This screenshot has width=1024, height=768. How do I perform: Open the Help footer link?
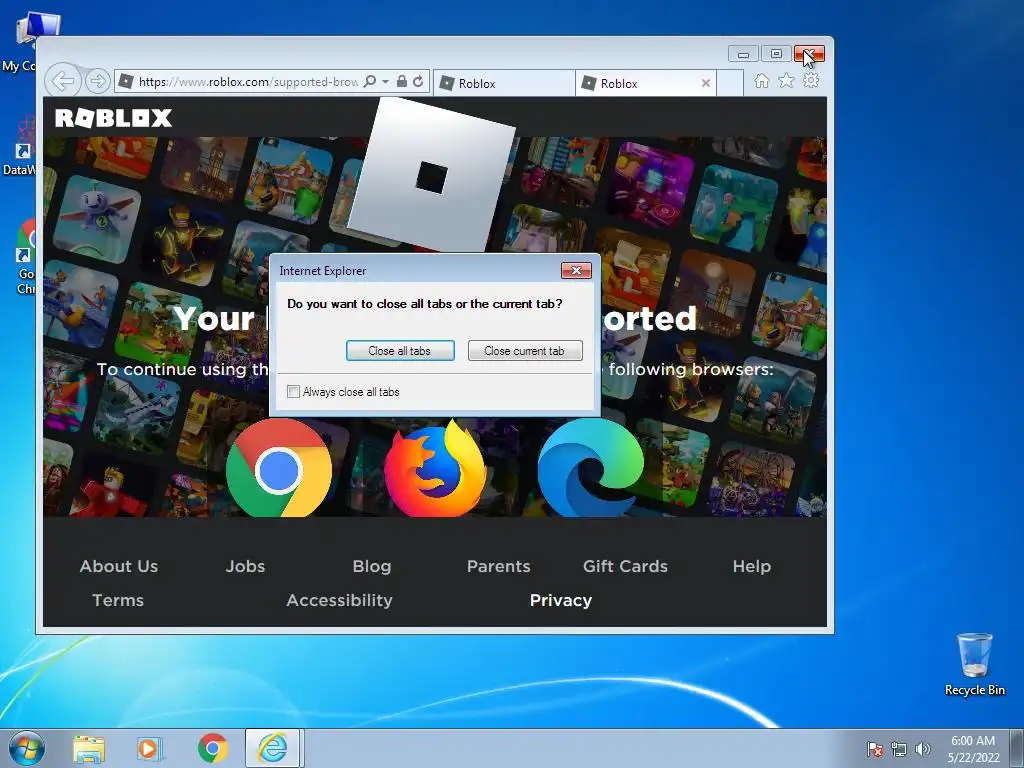(752, 566)
